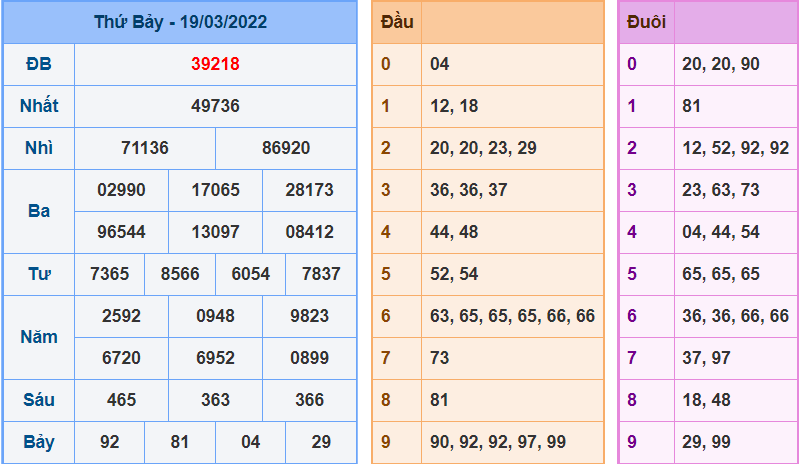
Task: Click Đuôi values 04, 44, 54
Action: [721, 232]
